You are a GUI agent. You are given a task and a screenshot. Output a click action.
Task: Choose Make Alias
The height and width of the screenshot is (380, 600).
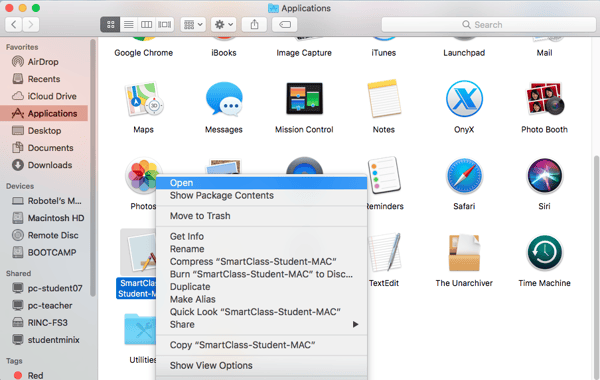click(261, 299)
